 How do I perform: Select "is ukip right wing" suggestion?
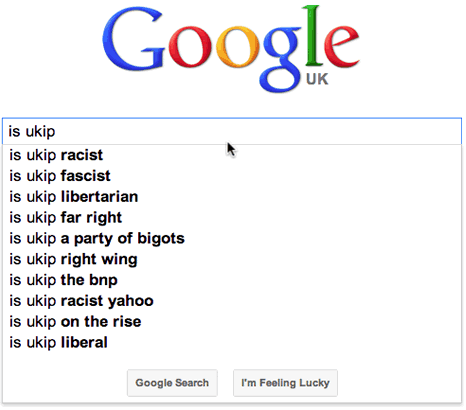pyautogui.click(x=232, y=259)
